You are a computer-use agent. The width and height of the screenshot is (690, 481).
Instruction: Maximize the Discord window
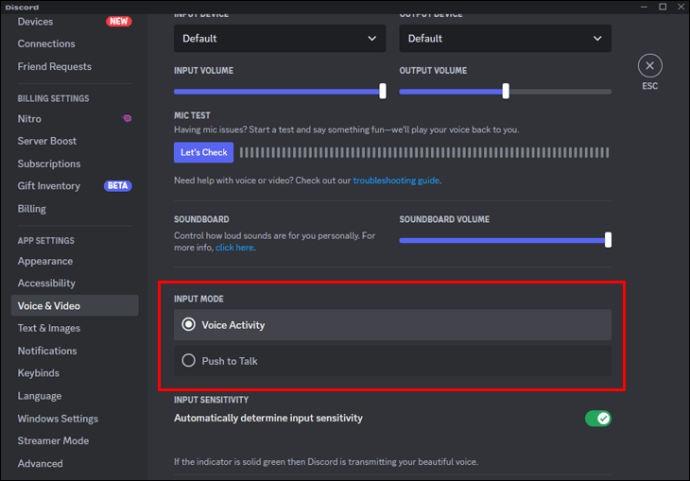(662, 7)
